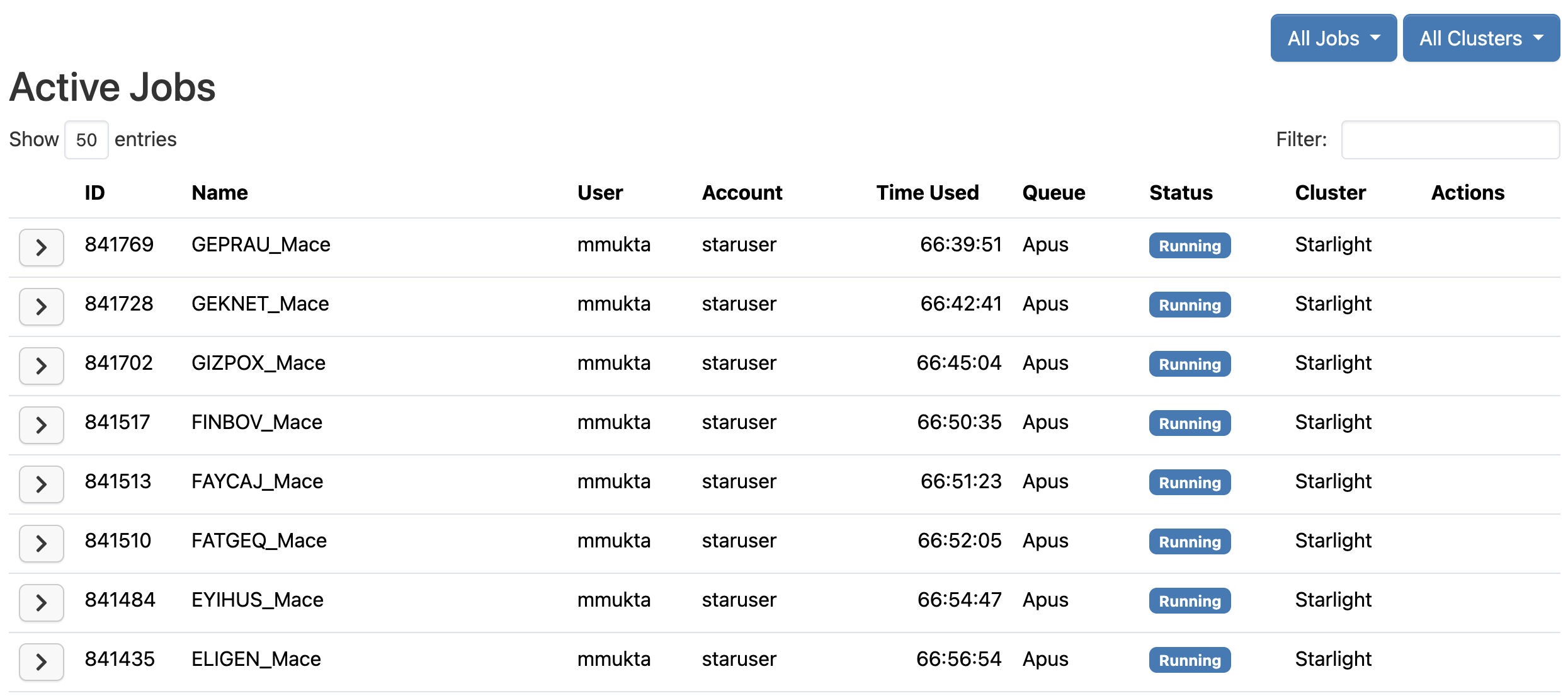
Task: Click chevron icon for job 841435
Action: [x=41, y=661]
